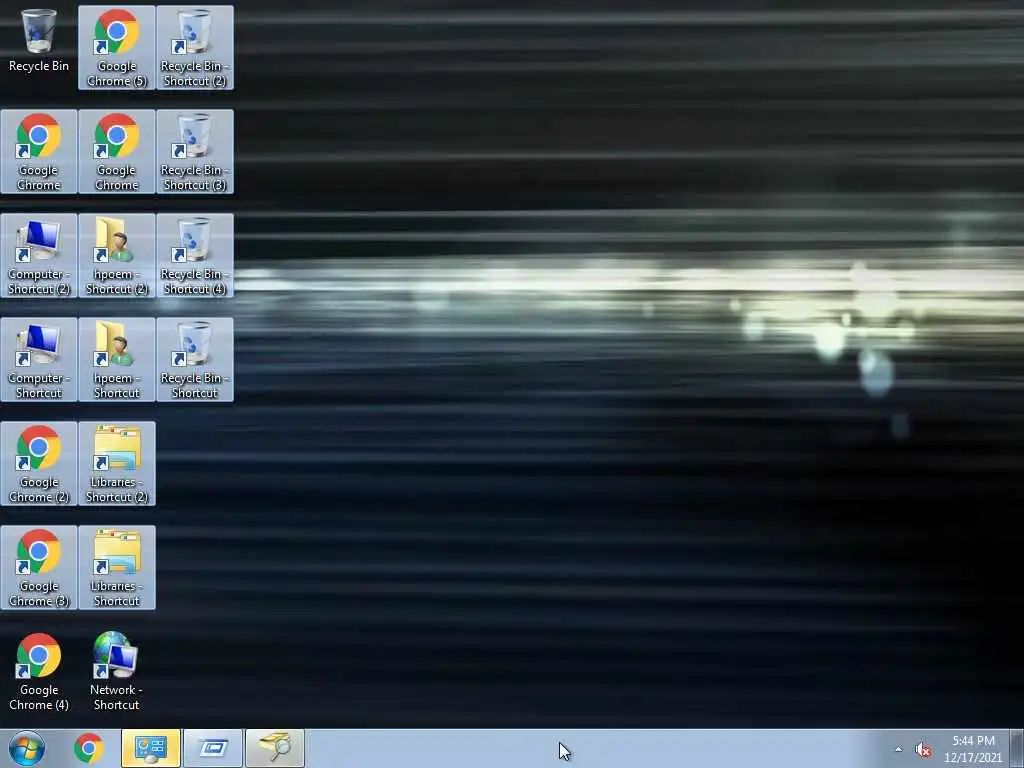Open the blue window taskbar button
This screenshot has height=768, width=1024.
click(213, 748)
